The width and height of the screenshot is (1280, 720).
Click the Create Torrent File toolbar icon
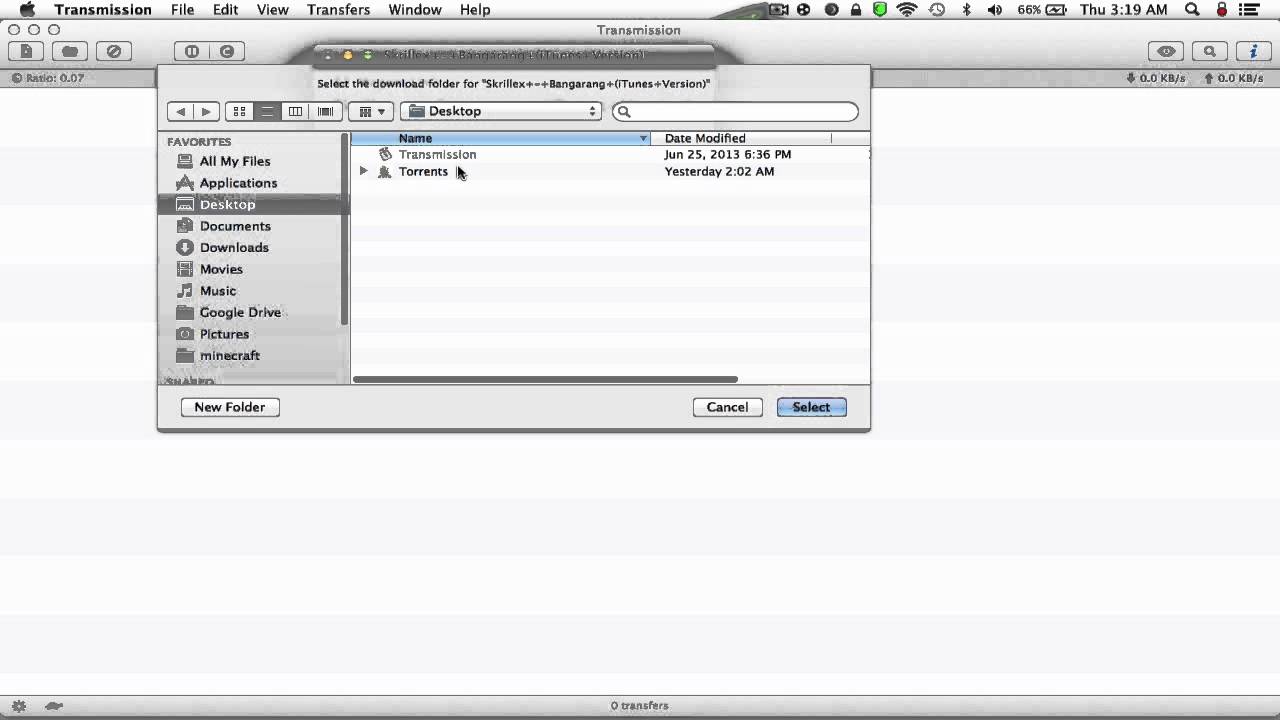coord(27,51)
